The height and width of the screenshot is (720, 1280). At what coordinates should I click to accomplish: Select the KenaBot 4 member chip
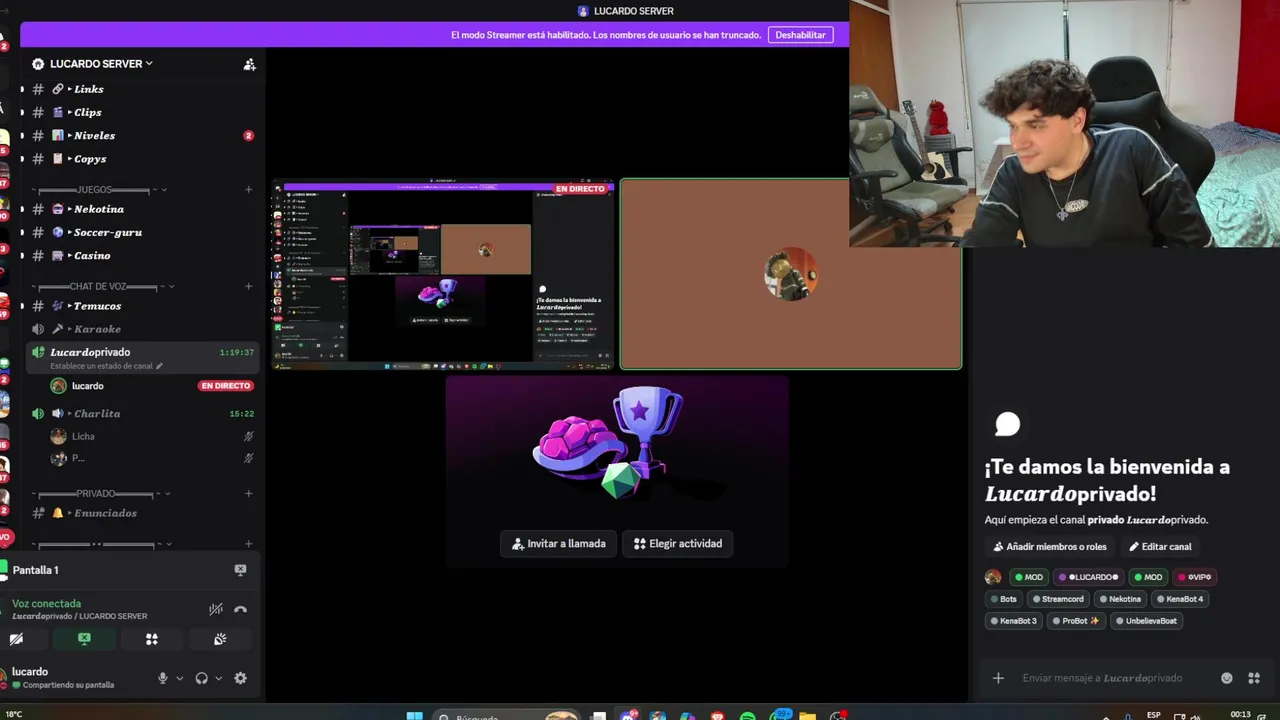click(x=1179, y=599)
